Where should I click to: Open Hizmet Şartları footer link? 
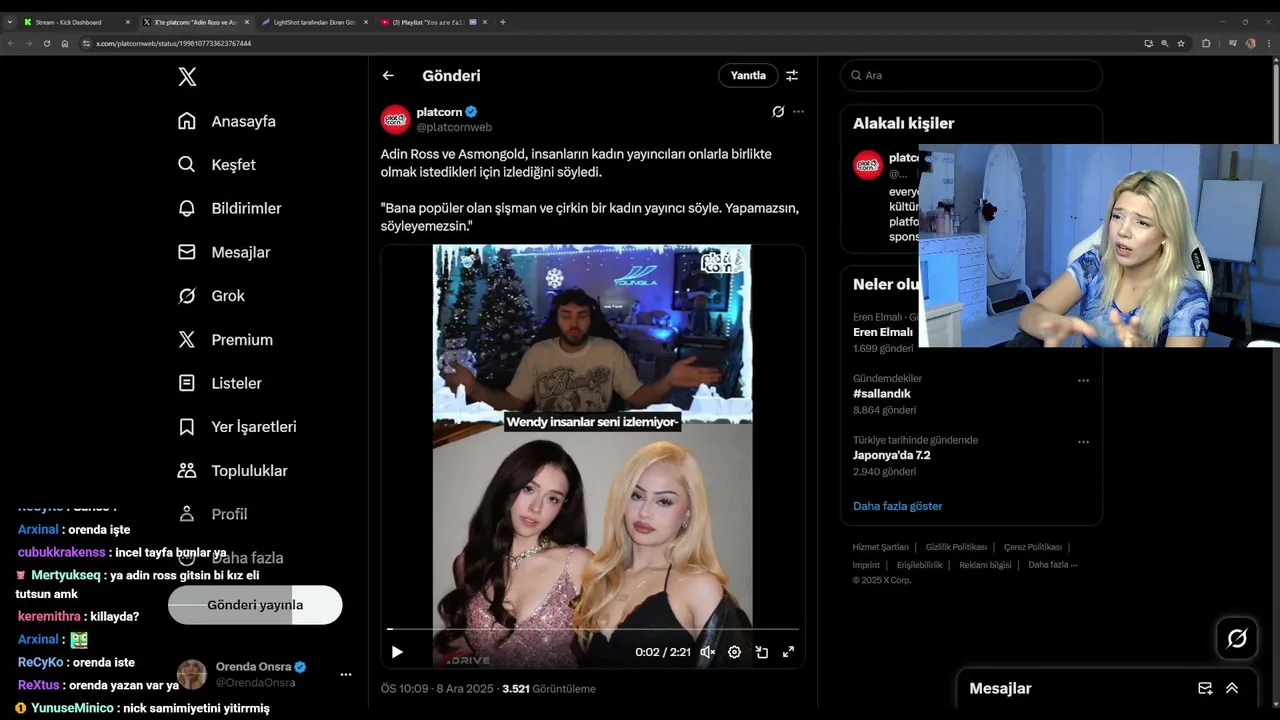tap(880, 547)
